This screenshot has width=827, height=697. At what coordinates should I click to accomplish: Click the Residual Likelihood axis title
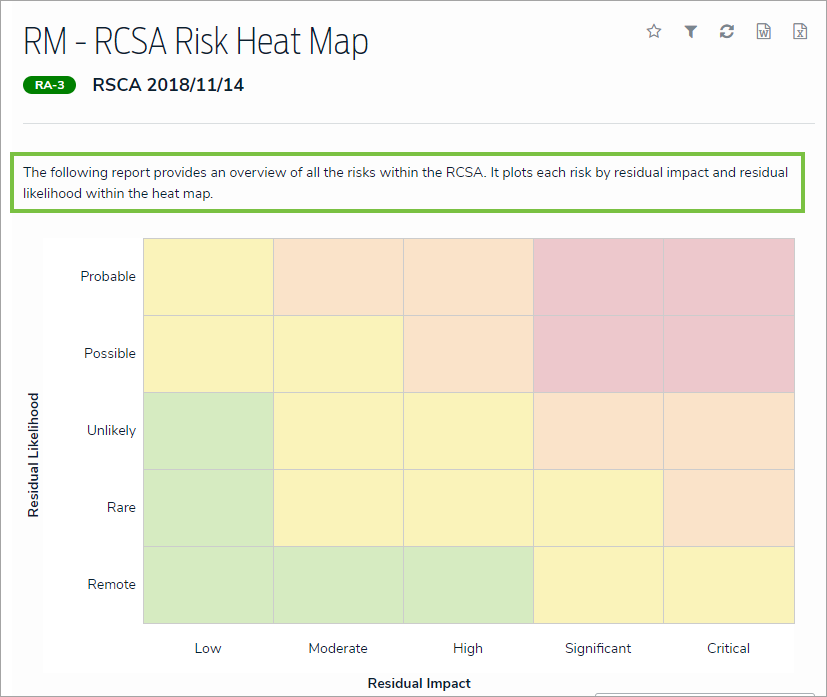[33, 454]
